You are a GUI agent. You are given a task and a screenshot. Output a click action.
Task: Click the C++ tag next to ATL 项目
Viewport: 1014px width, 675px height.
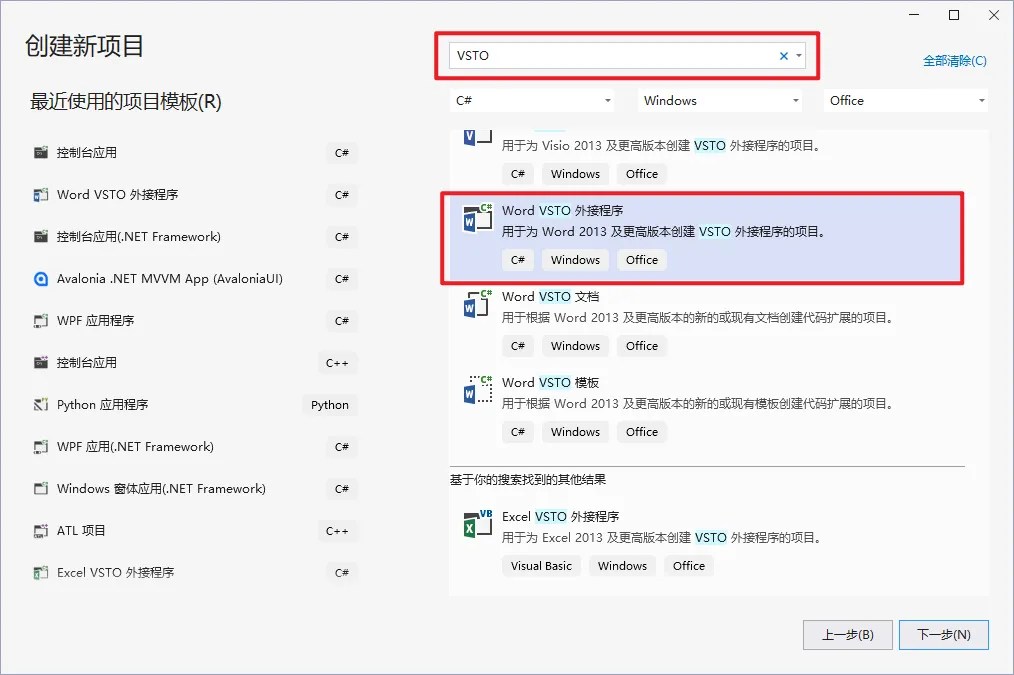tap(337, 531)
